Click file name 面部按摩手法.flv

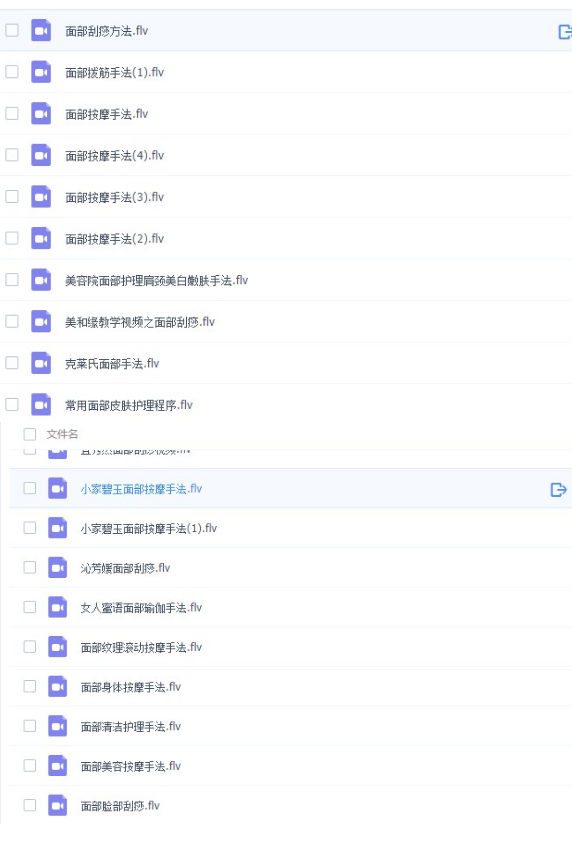(106, 115)
